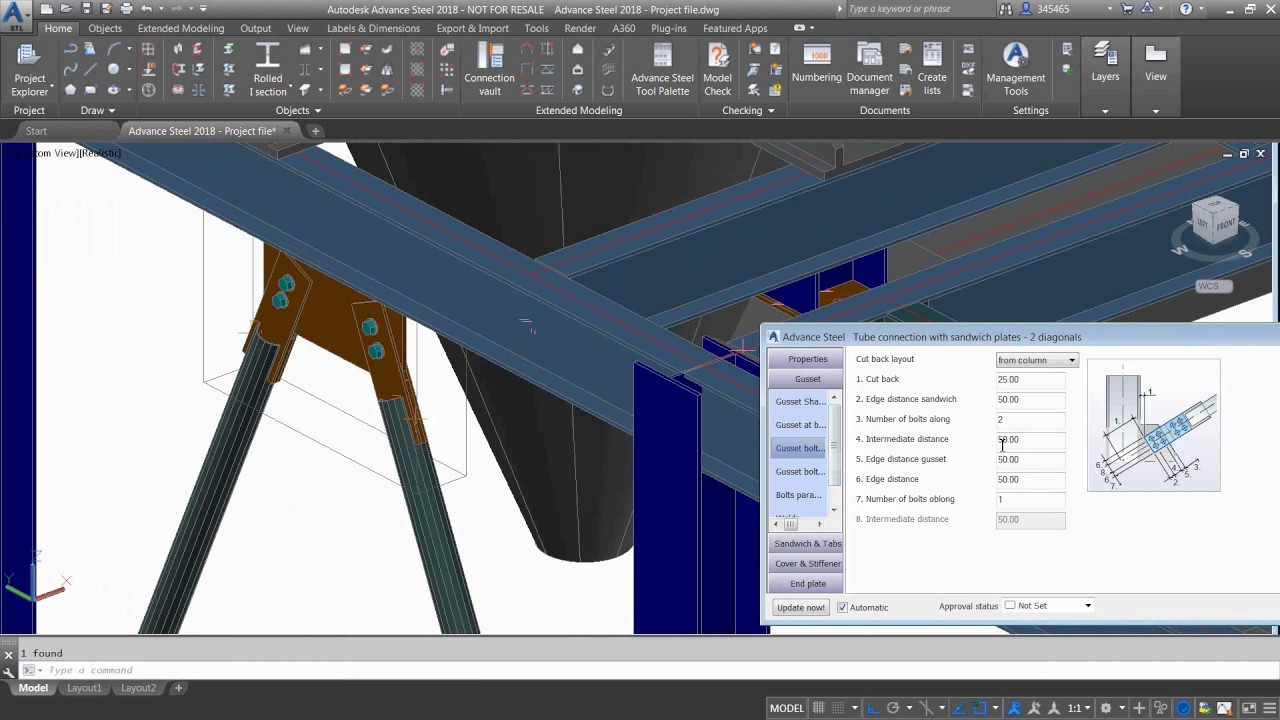Click the Help question mark icon
The width and height of the screenshot is (1280, 720).
(1186, 9)
